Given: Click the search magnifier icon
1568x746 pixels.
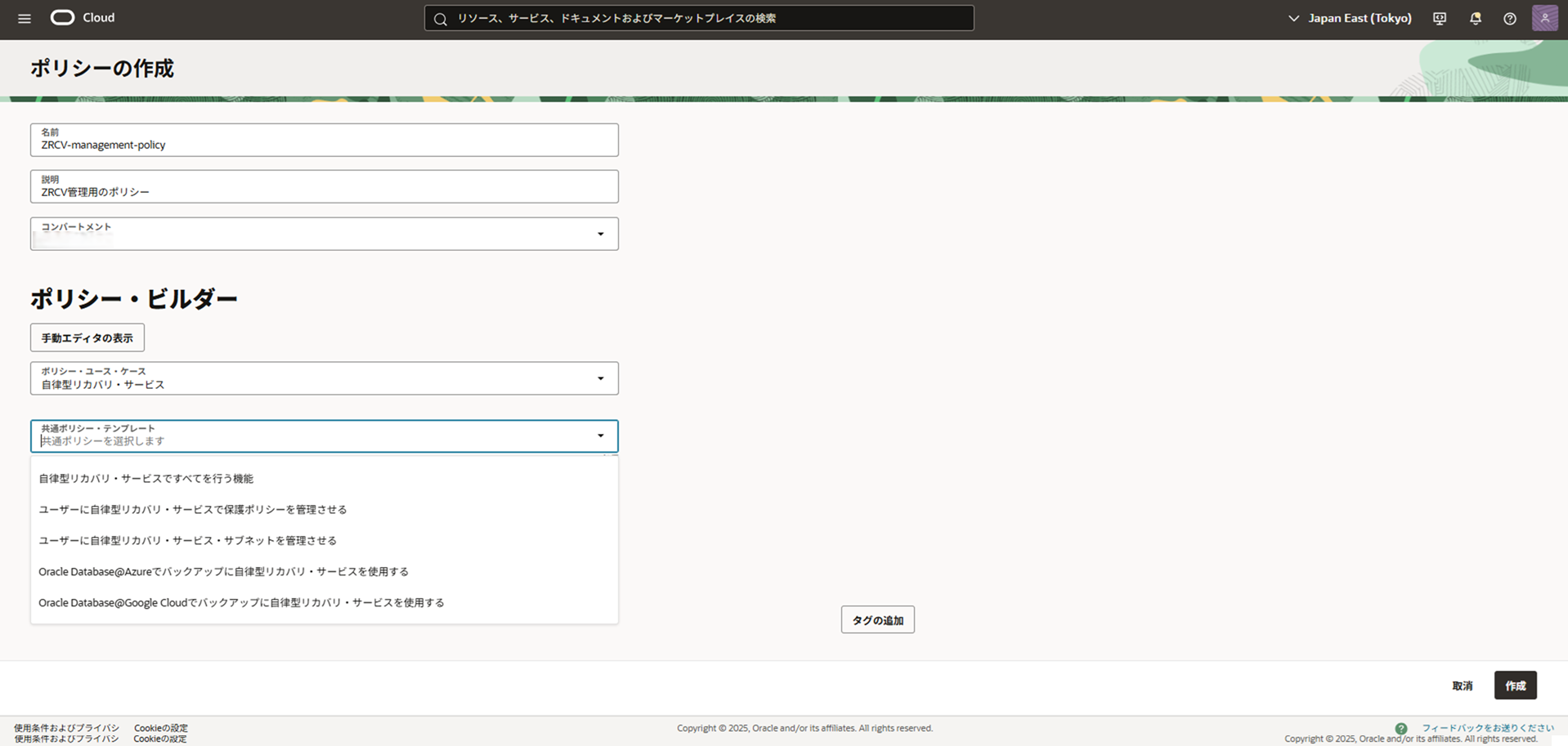Looking at the screenshot, I should click(x=441, y=19).
